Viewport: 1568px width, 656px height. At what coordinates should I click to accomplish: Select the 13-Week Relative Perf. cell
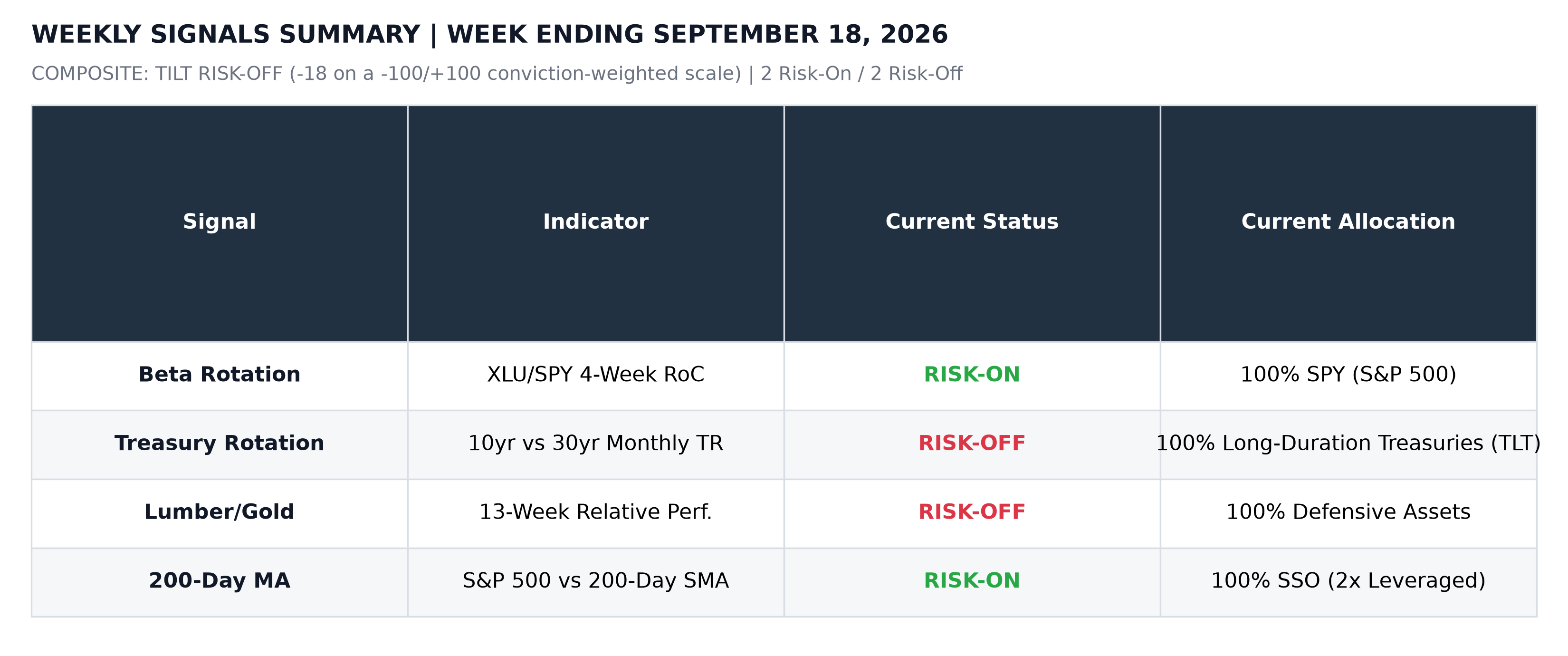click(x=595, y=513)
